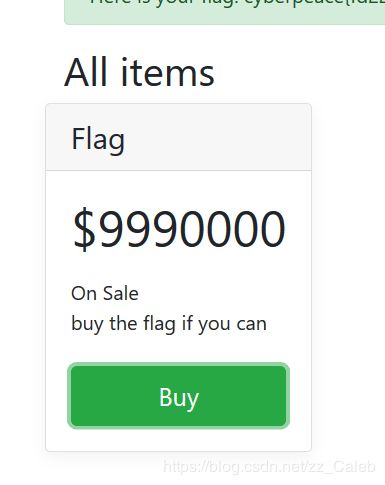385x485 pixels.
Task: Click the green Buy button
Action: [x=178, y=396]
